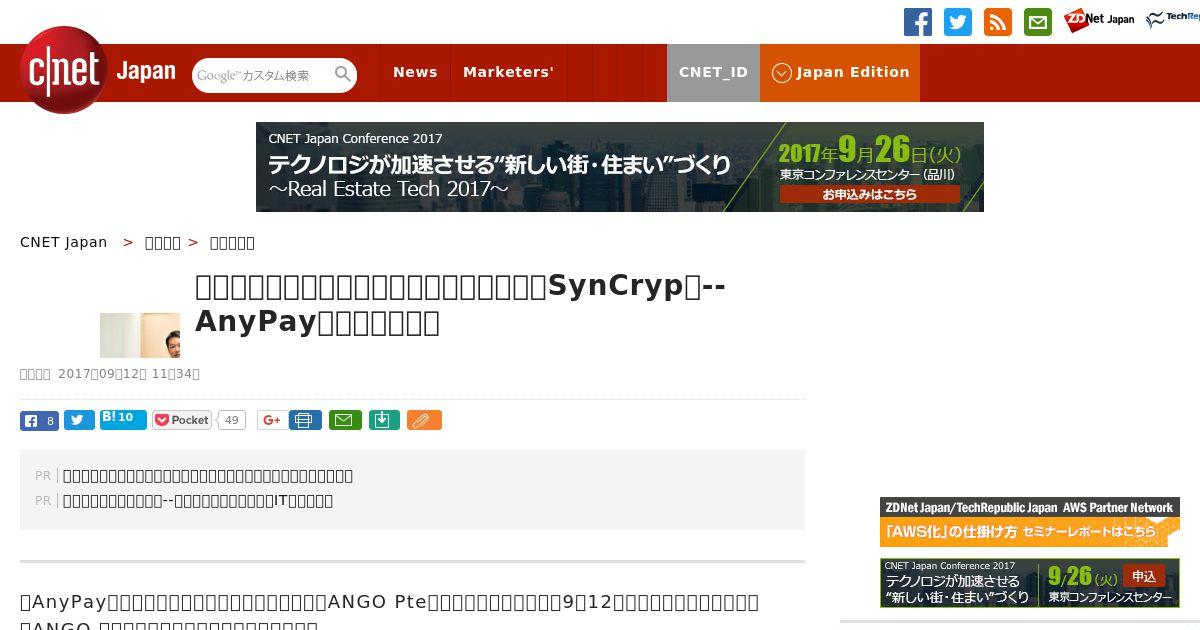Save article to Pocket
Viewport: 1200px width, 630px height.
tap(182, 421)
